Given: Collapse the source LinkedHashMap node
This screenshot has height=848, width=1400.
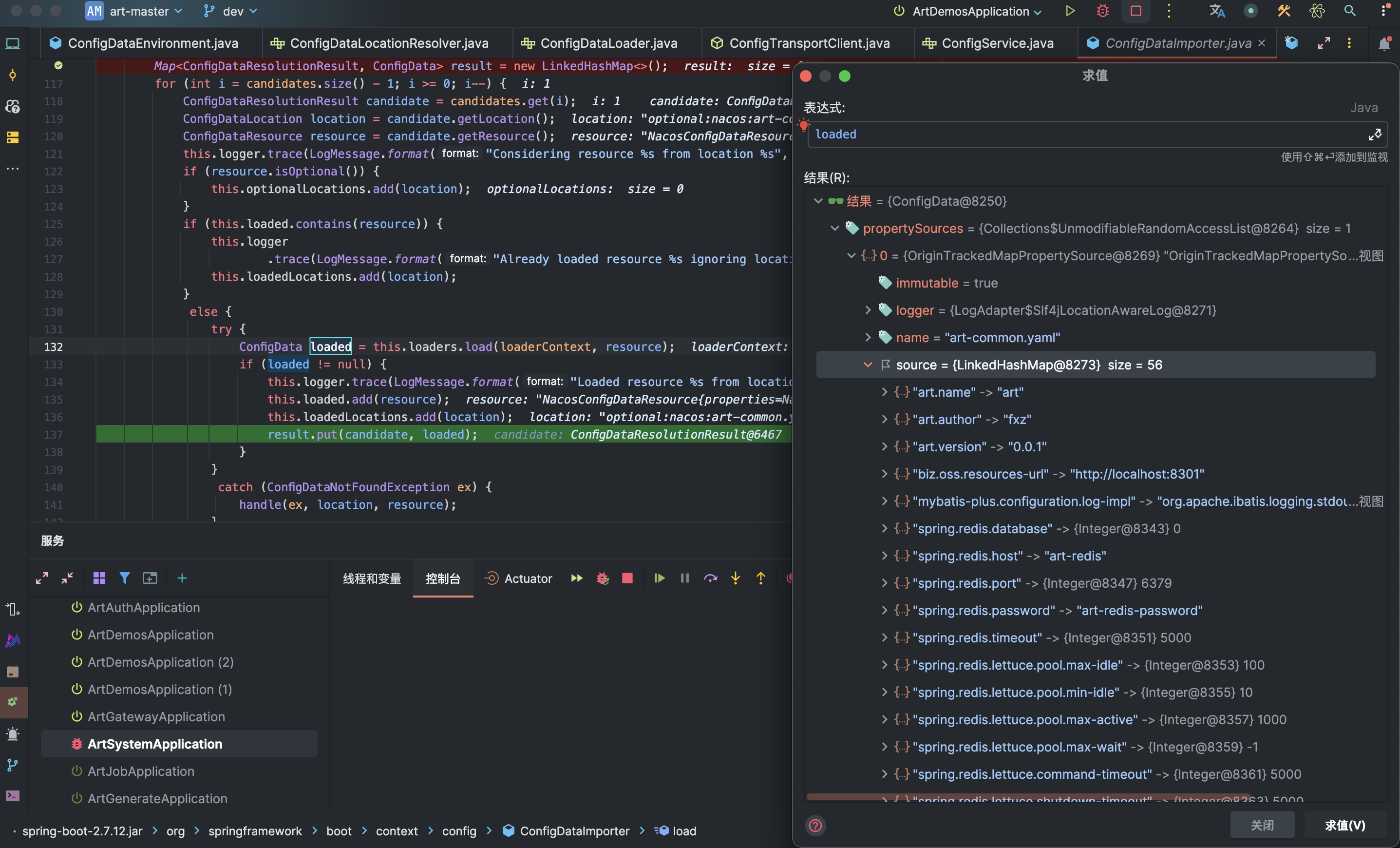Looking at the screenshot, I should pos(868,365).
